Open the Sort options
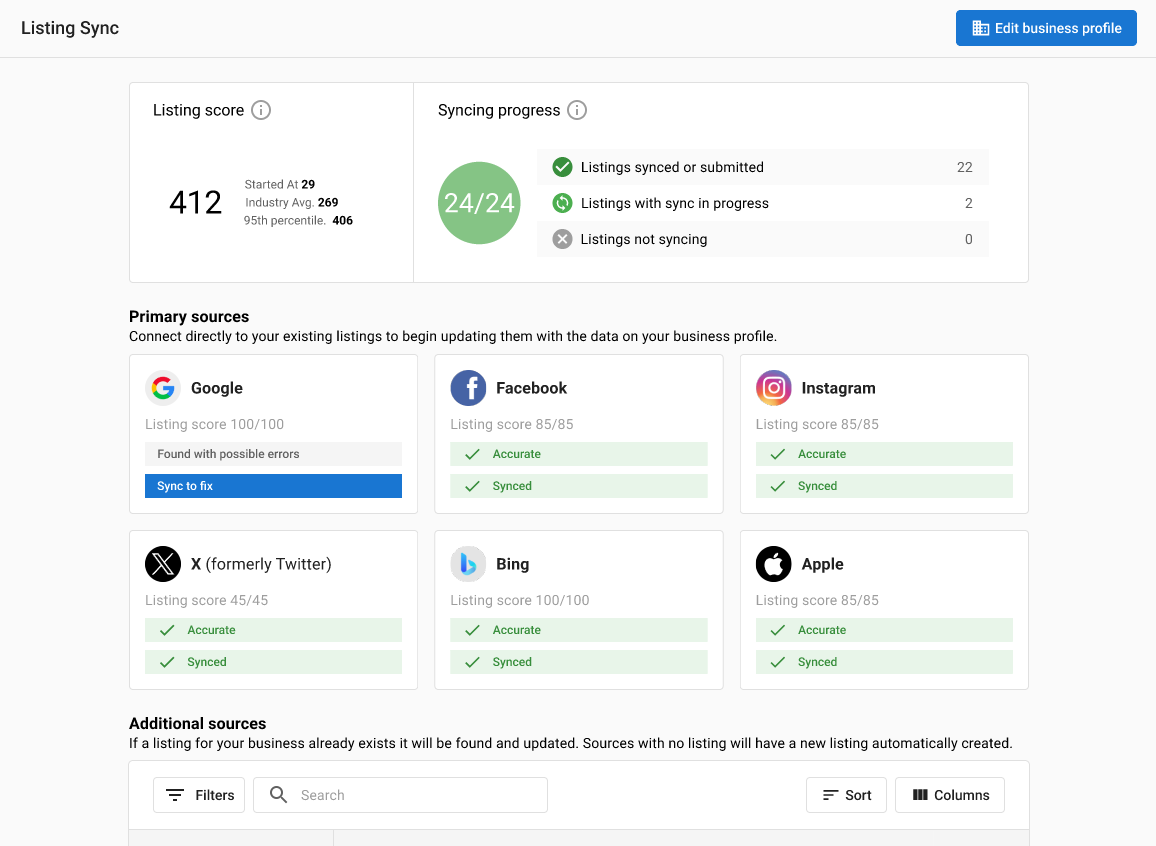The width and height of the screenshot is (1156, 846). coord(846,795)
